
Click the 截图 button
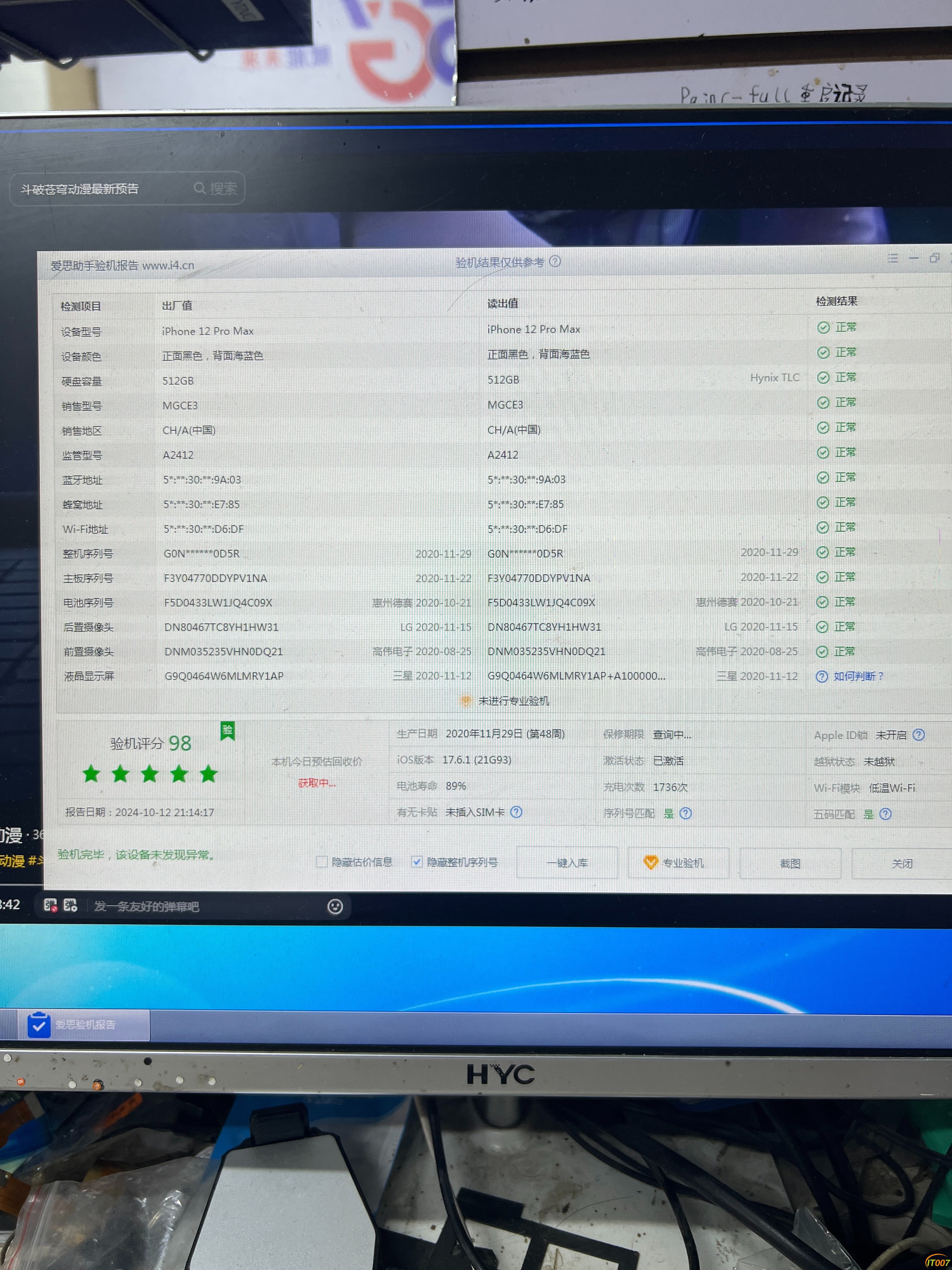click(x=790, y=863)
